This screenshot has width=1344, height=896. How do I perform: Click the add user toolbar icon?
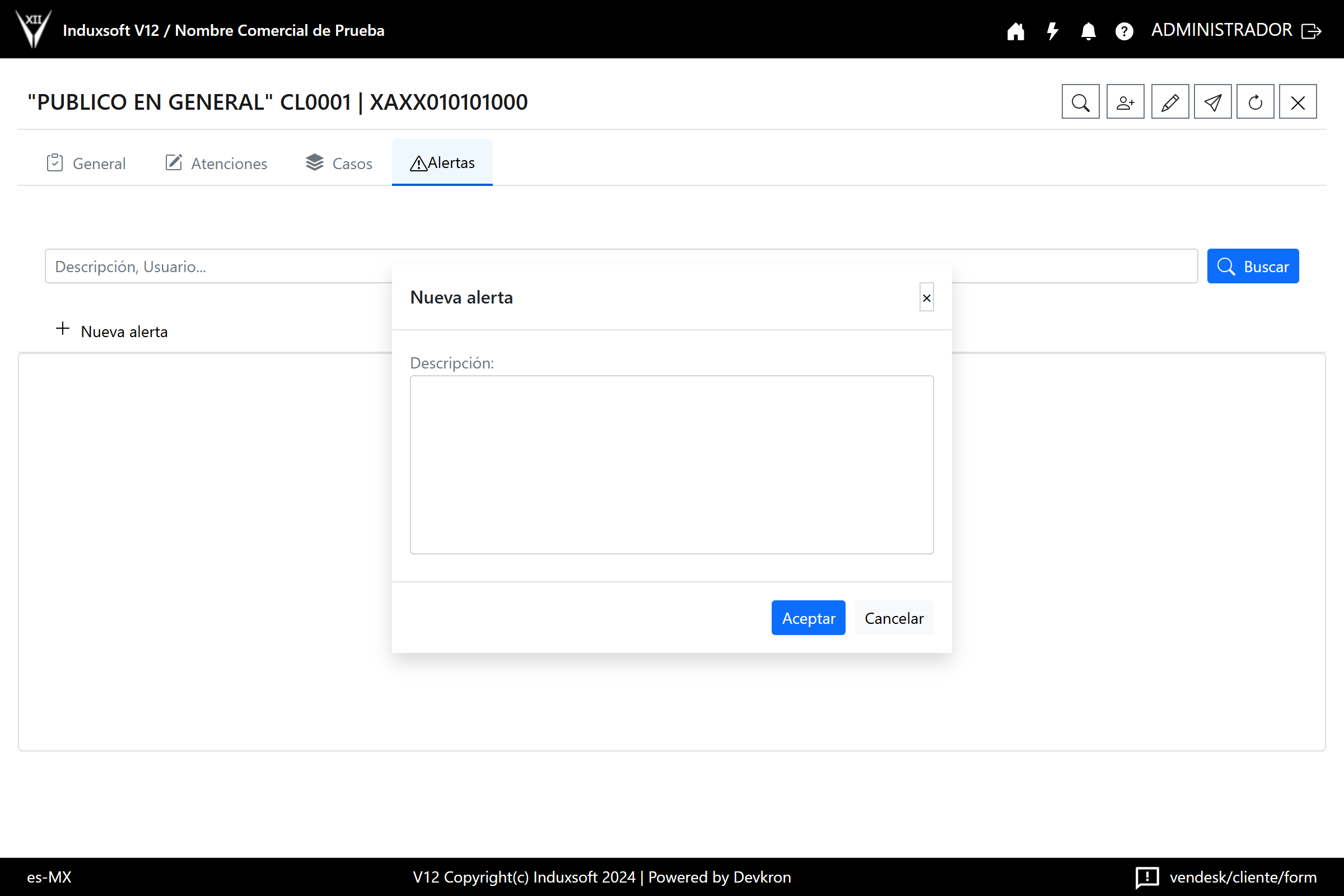point(1124,102)
